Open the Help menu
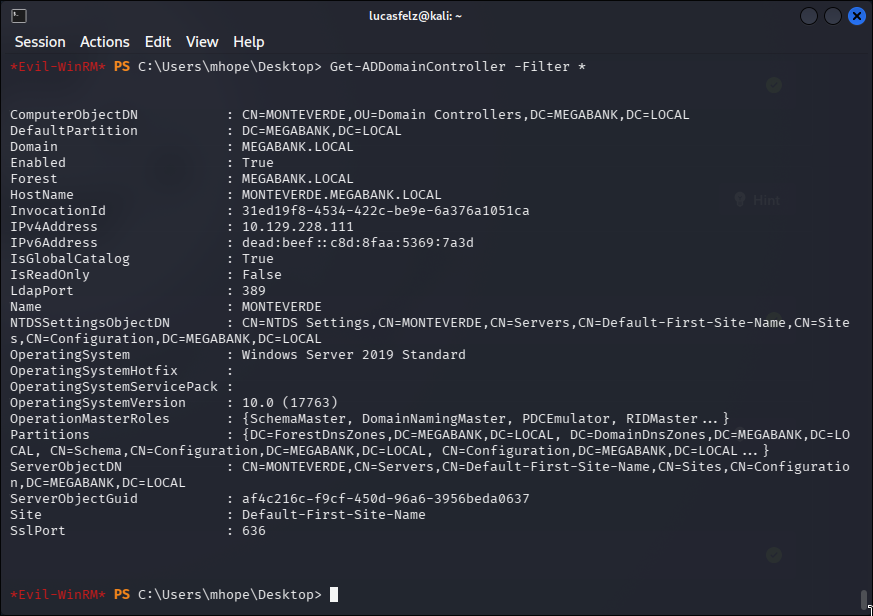 pos(248,42)
